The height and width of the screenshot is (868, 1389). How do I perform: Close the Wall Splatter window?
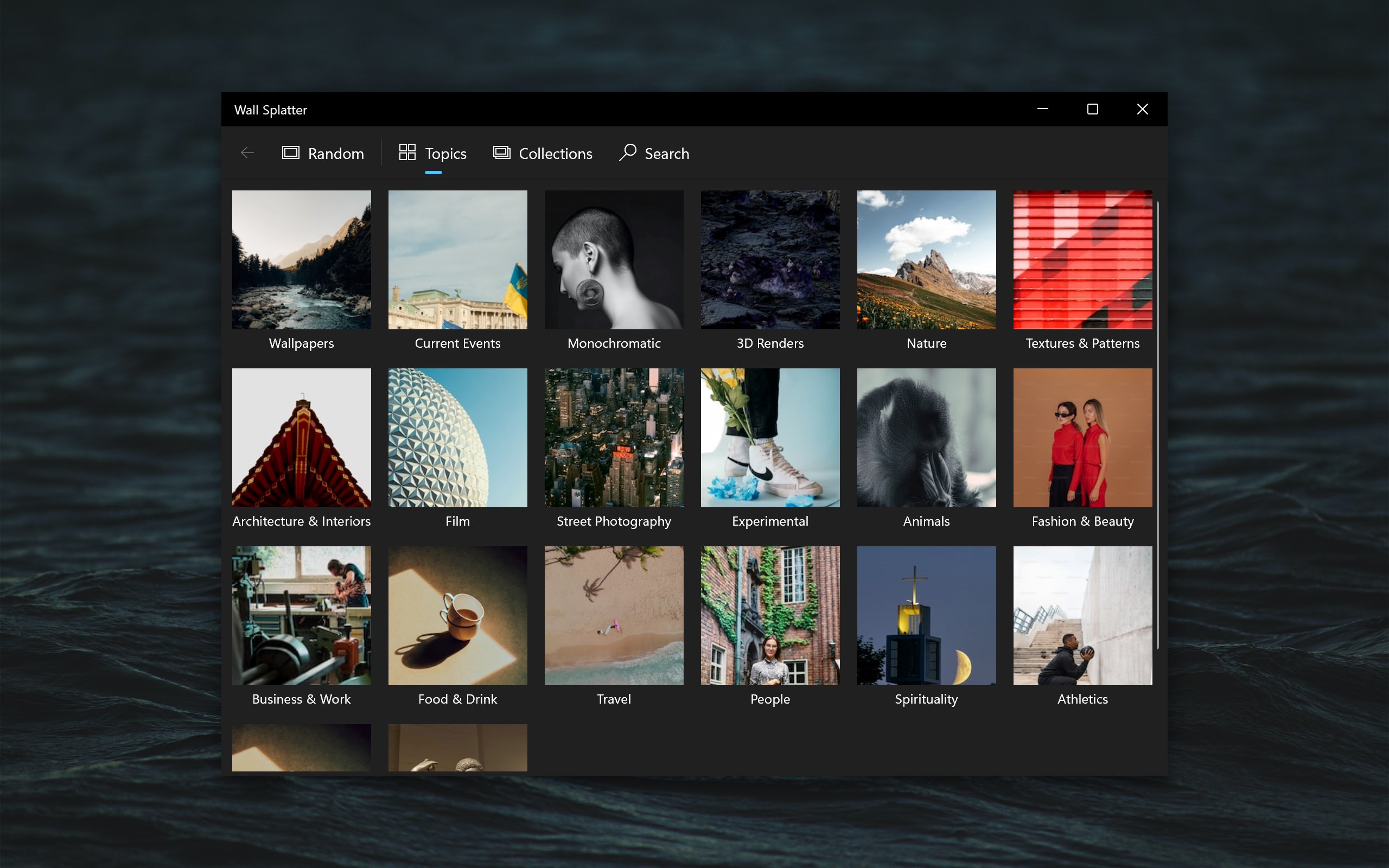[x=1142, y=109]
